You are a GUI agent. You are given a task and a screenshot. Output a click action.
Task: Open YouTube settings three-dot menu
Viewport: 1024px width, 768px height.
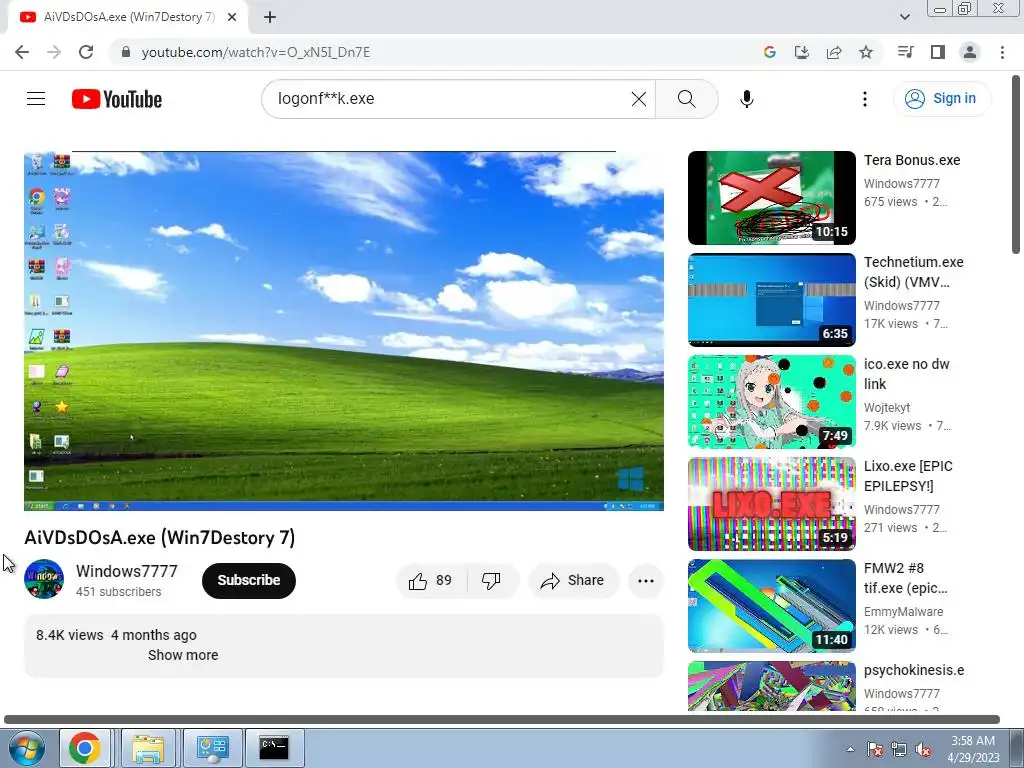point(865,99)
